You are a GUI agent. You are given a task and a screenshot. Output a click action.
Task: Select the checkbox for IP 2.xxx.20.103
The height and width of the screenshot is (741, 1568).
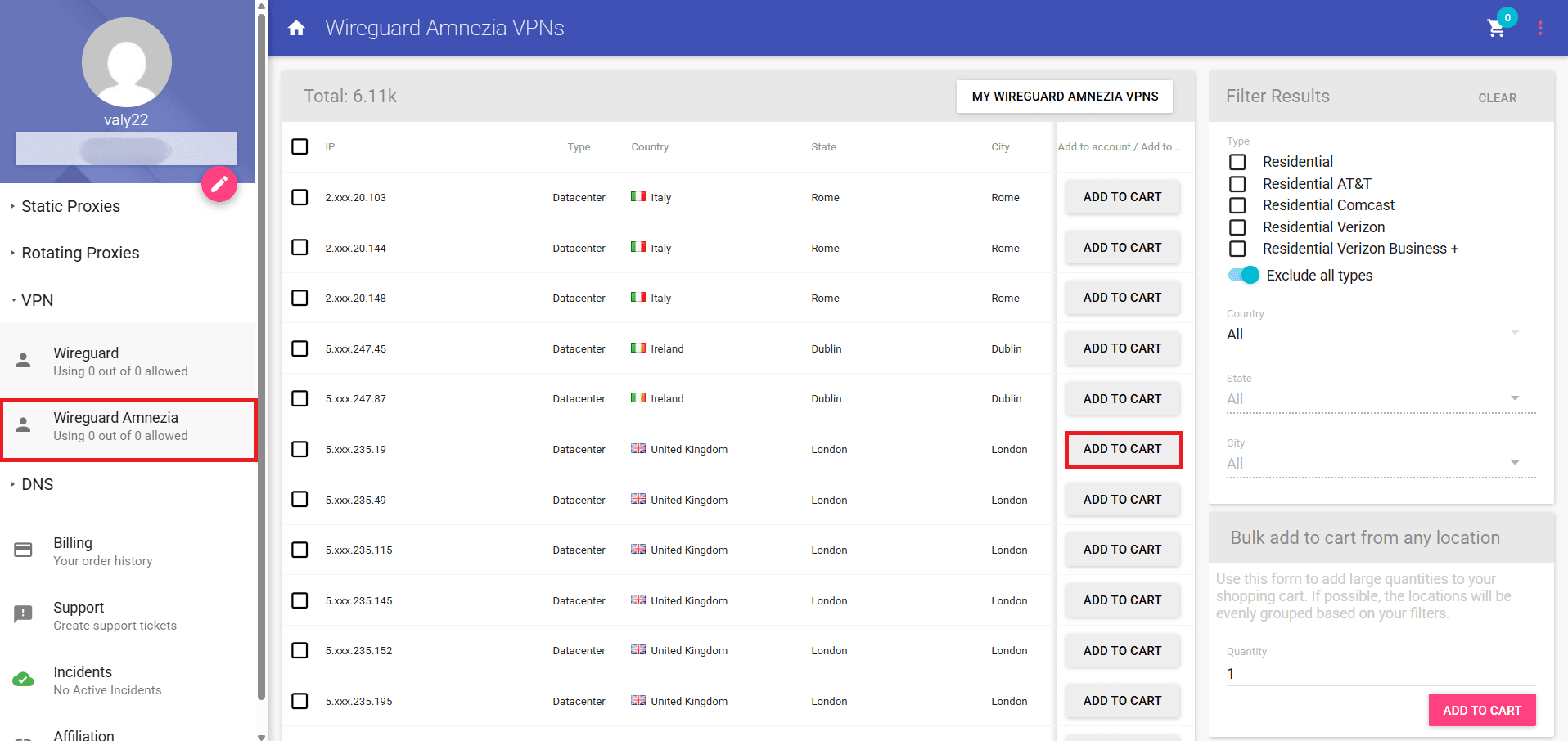pos(300,197)
